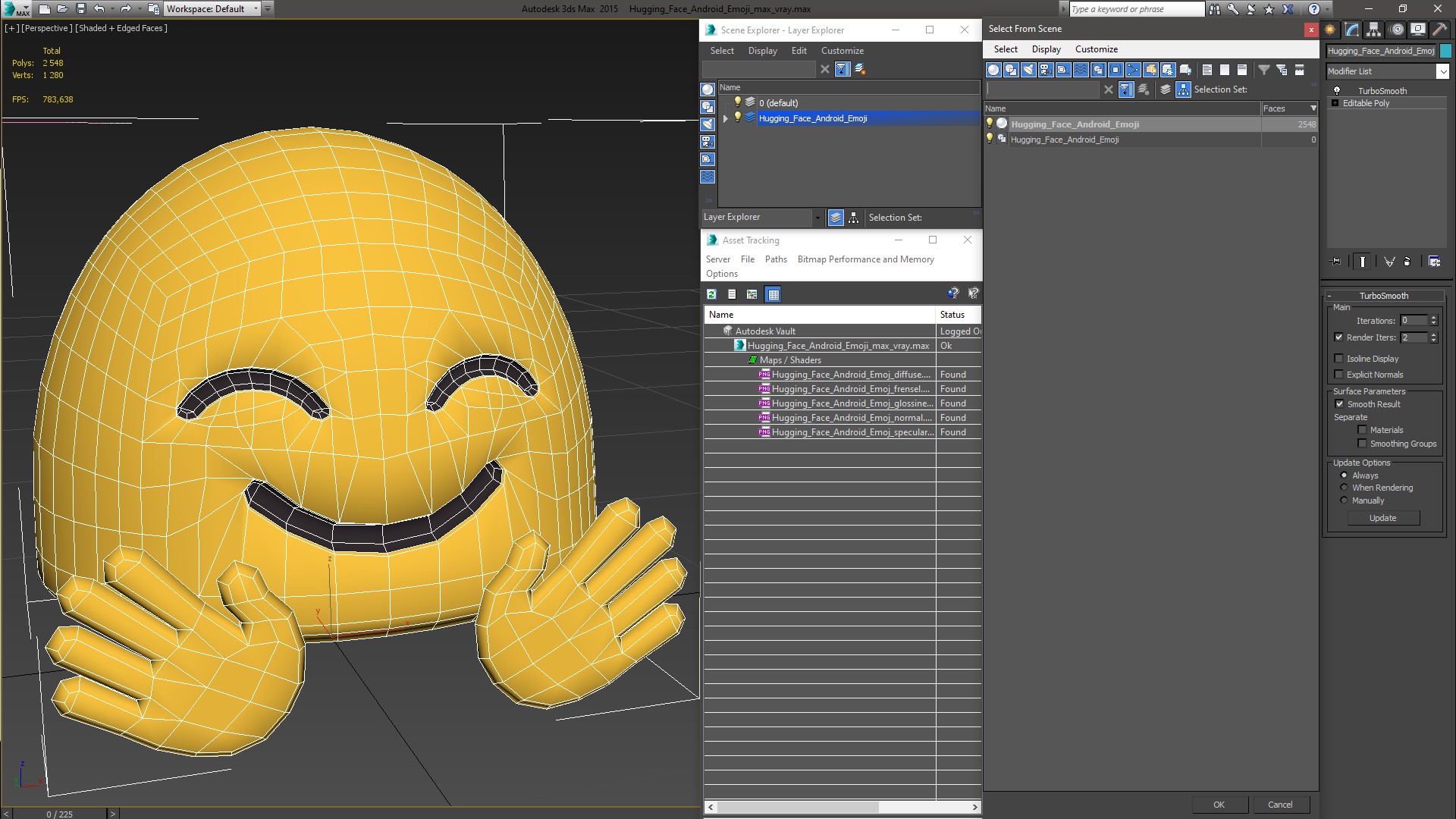1456x819 pixels.
Task: Open the Workspace Default dropdown
Action: pos(256,9)
